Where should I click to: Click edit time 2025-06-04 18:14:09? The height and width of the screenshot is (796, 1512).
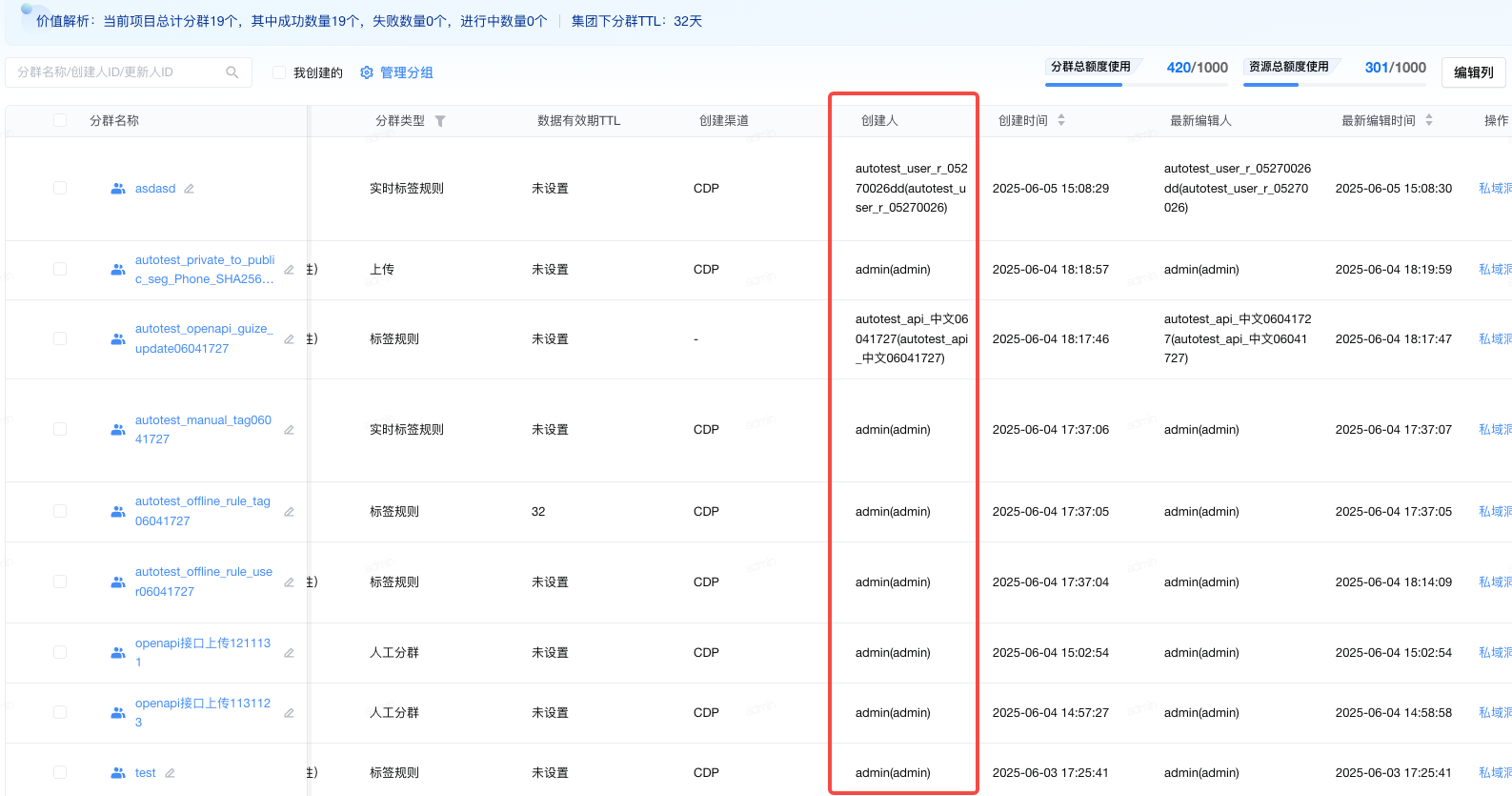[x=1394, y=582]
